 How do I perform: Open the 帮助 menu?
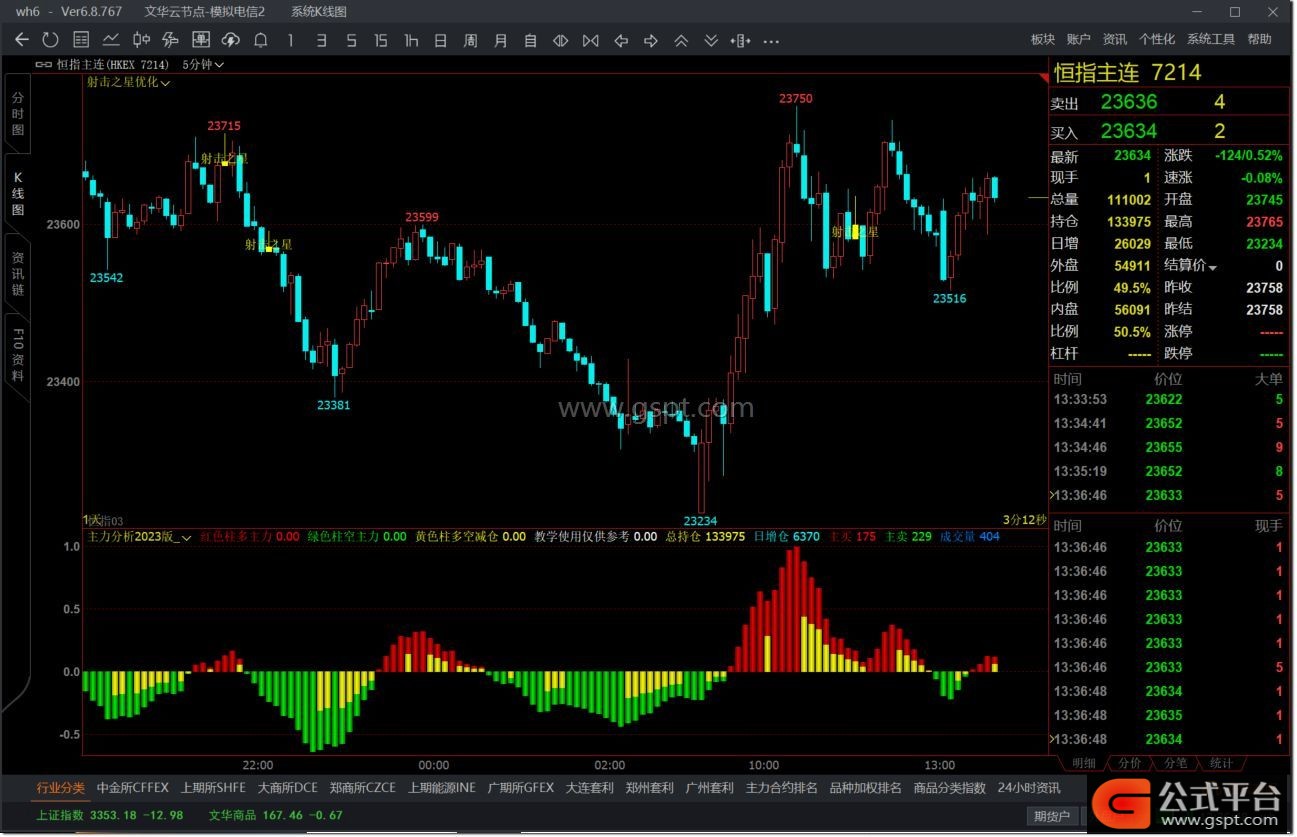pyautogui.click(x=1260, y=39)
